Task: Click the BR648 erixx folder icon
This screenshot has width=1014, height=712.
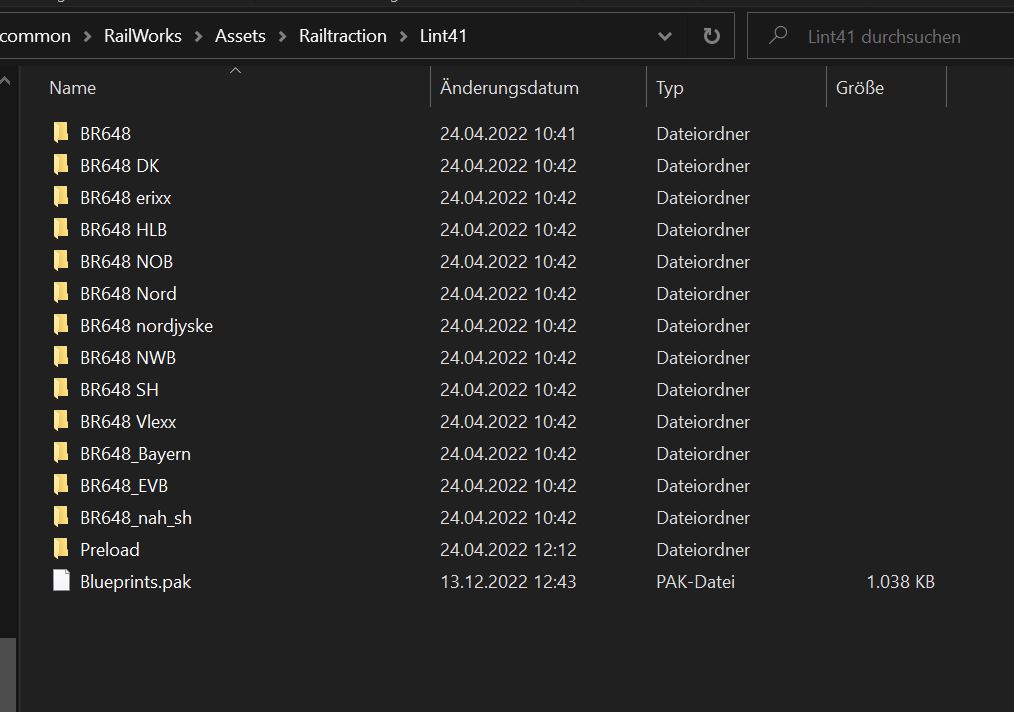Action: 62,197
